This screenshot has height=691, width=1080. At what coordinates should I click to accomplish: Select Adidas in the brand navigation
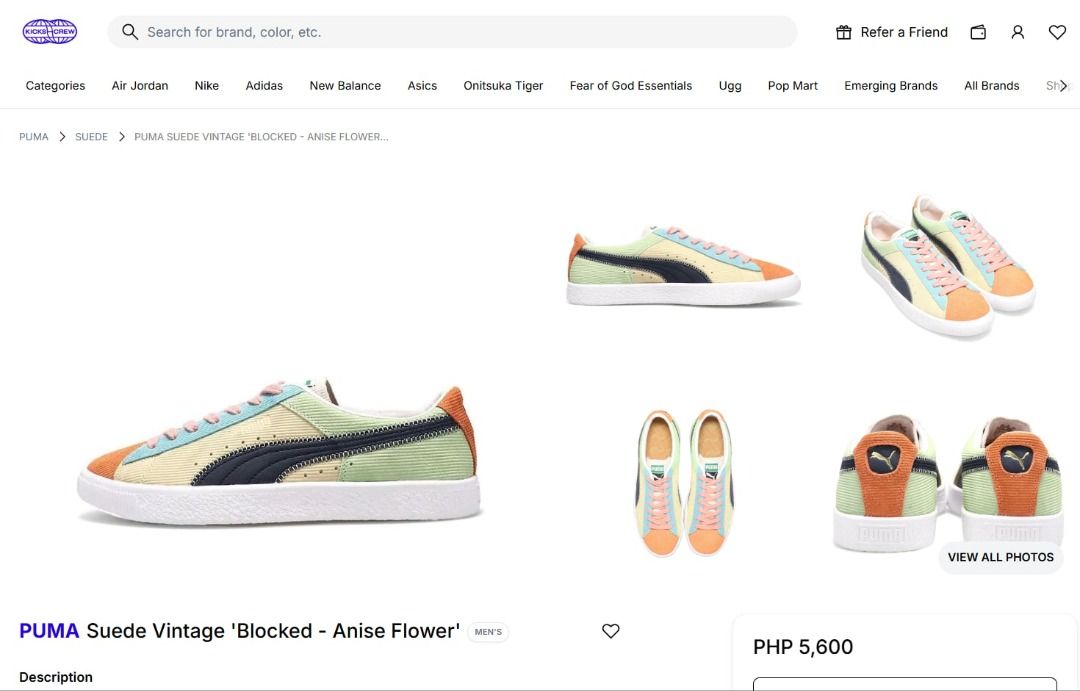click(x=264, y=85)
